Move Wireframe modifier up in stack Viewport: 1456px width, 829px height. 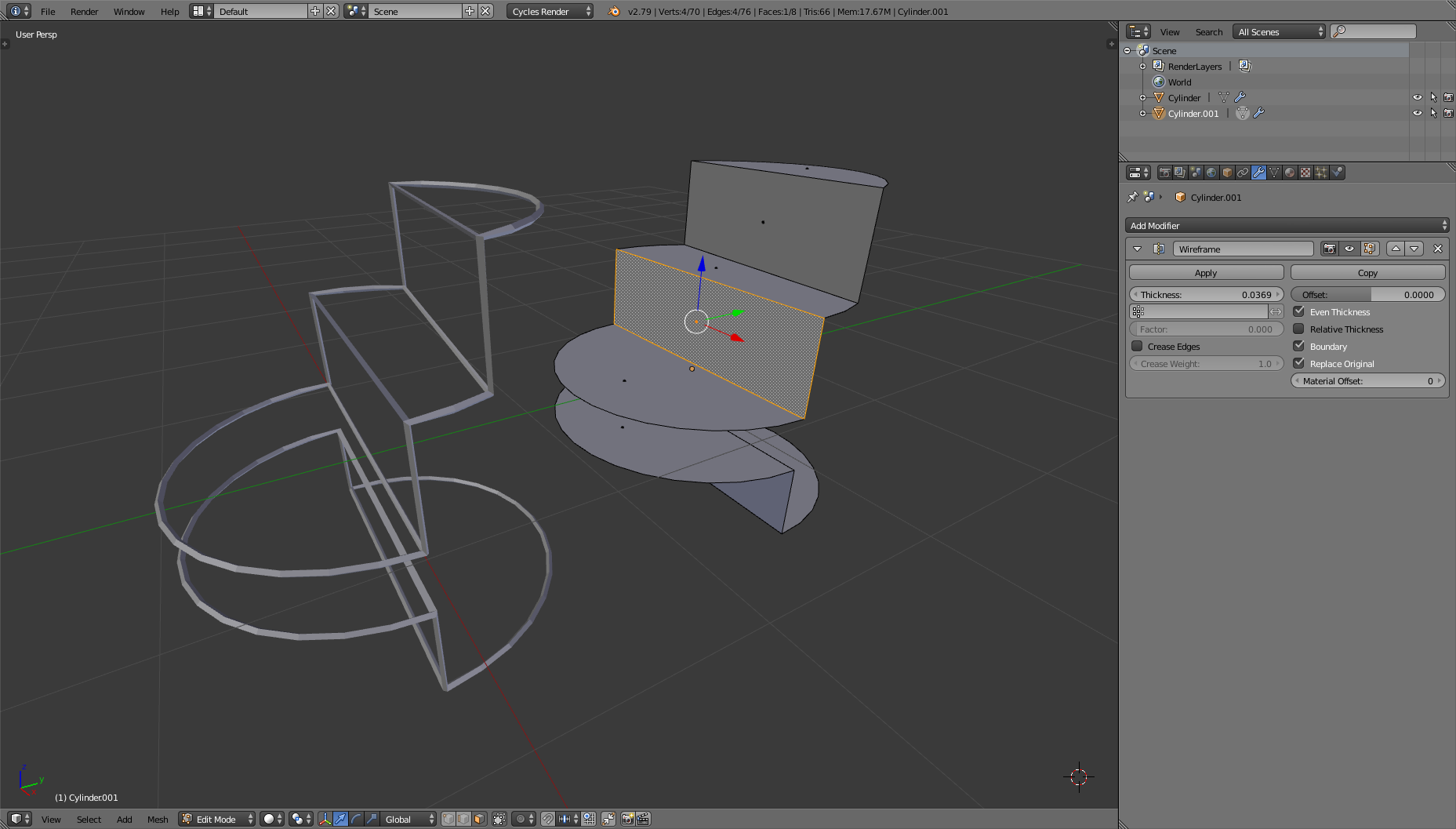point(1396,249)
